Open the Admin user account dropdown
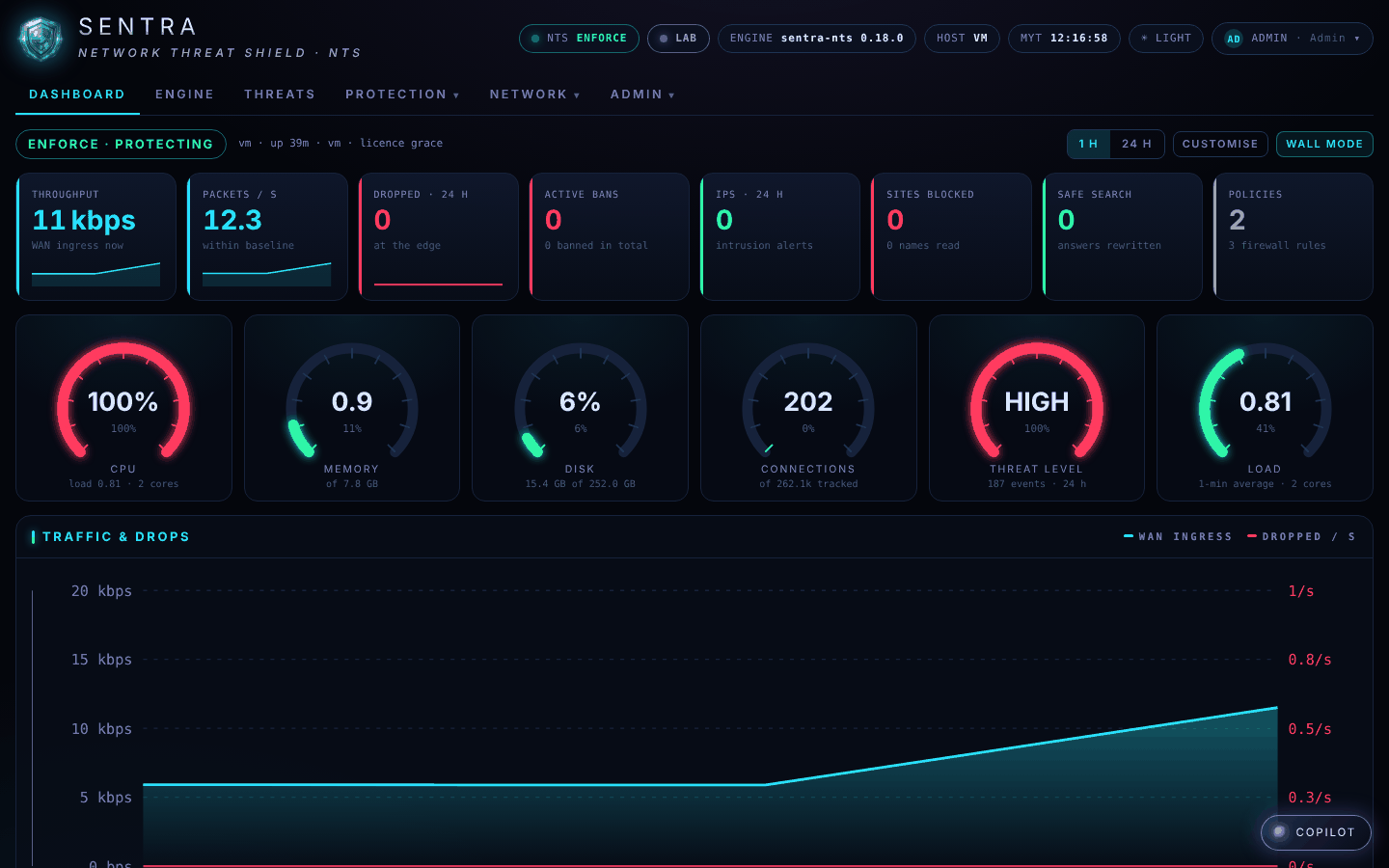This screenshot has height=868, width=1389. (x=1293, y=39)
